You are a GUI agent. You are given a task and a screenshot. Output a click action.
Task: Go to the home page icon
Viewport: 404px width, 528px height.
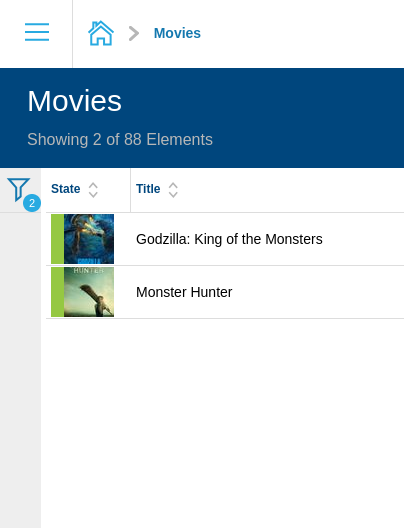click(101, 33)
